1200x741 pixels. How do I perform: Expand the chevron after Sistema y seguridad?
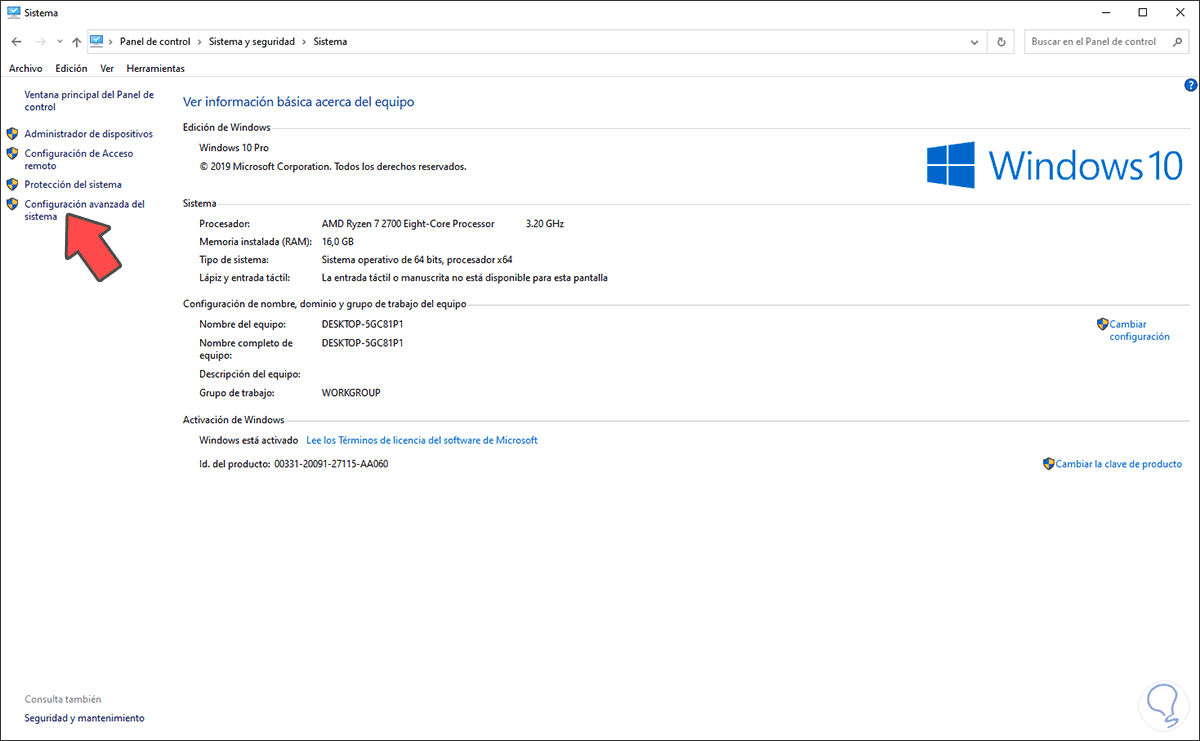pos(304,42)
